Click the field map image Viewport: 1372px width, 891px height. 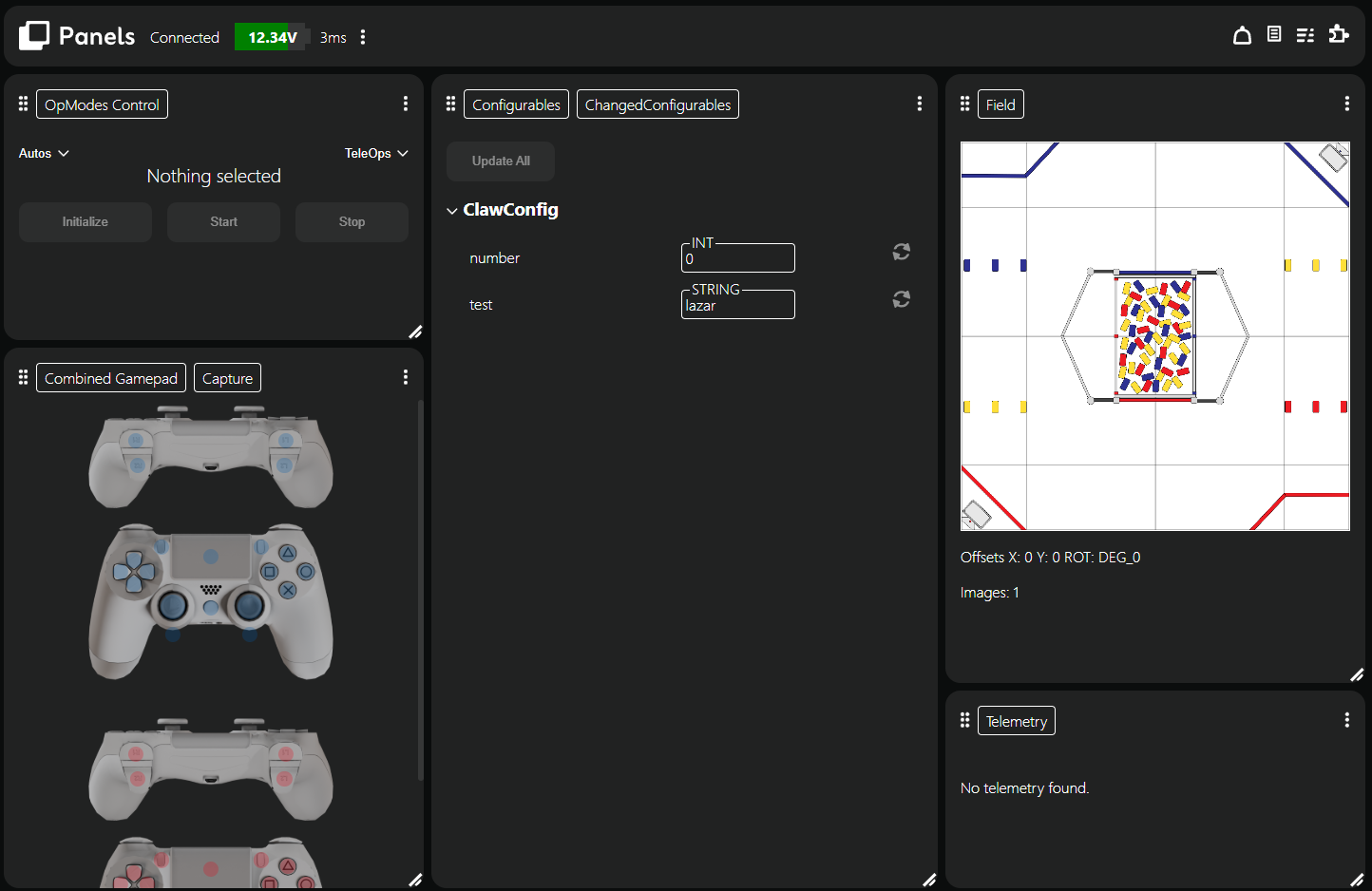tap(1155, 336)
